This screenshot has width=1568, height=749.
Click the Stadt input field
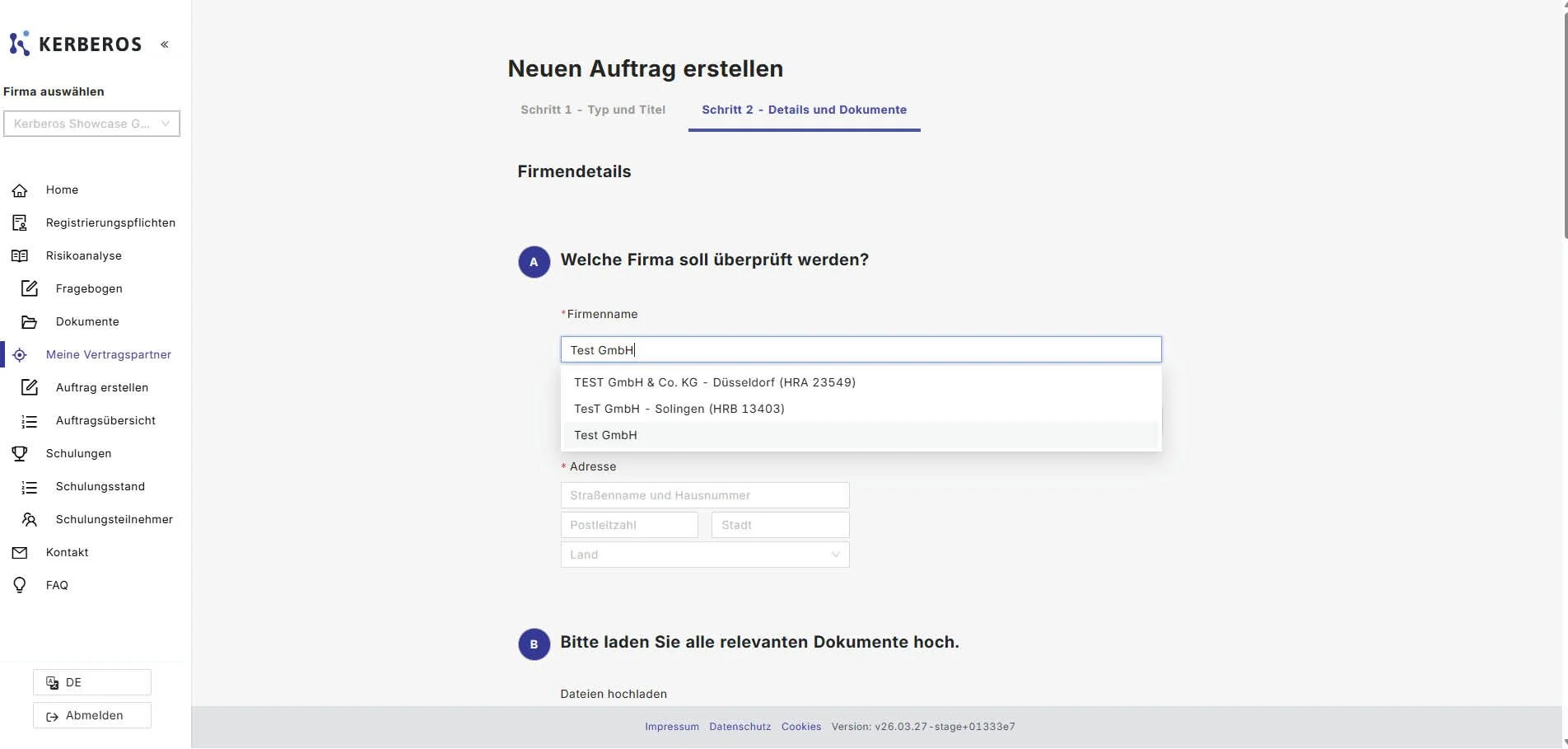780,525
